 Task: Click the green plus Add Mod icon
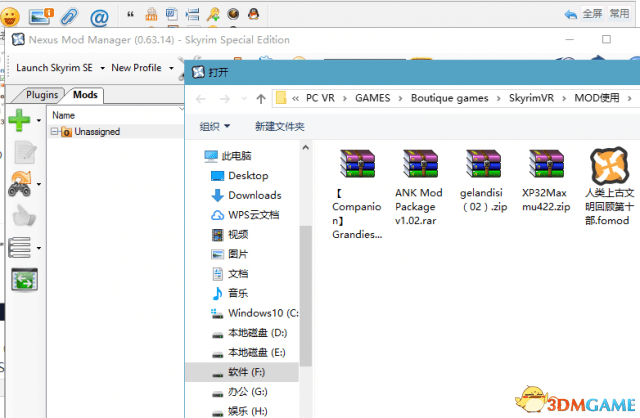click(x=19, y=120)
